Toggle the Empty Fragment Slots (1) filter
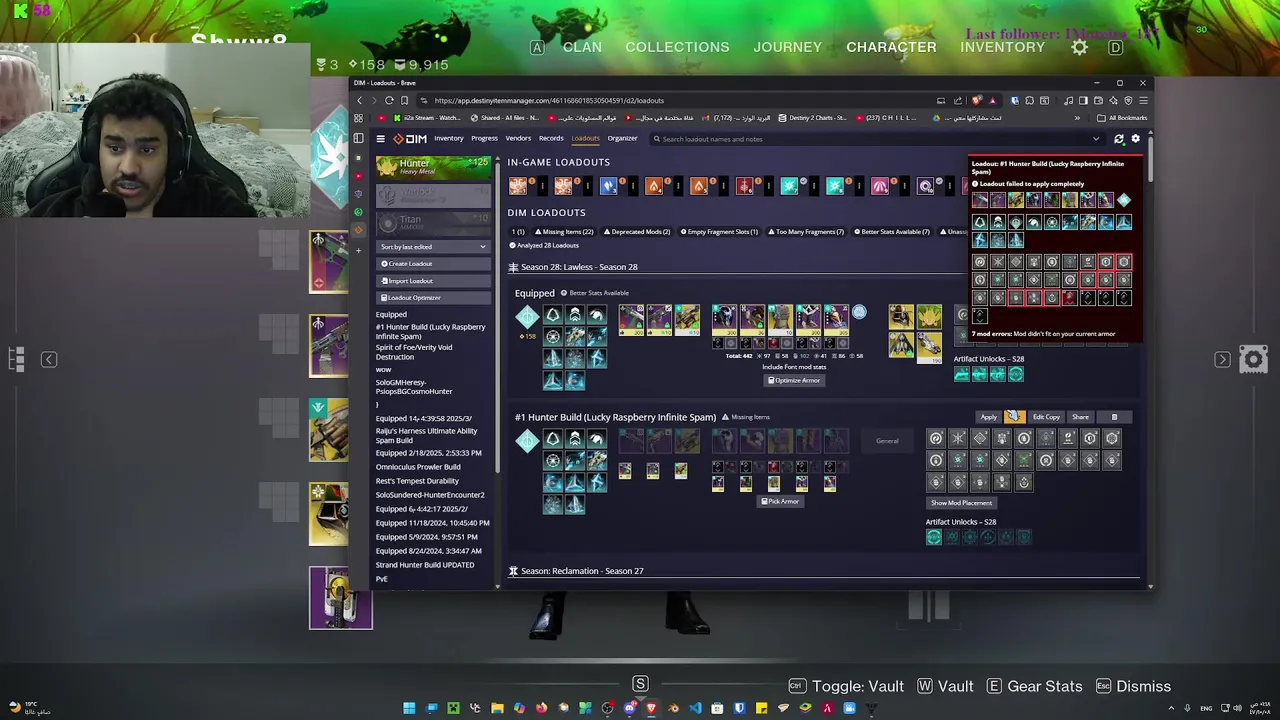Image resolution: width=1280 pixels, height=720 pixels. pos(720,232)
